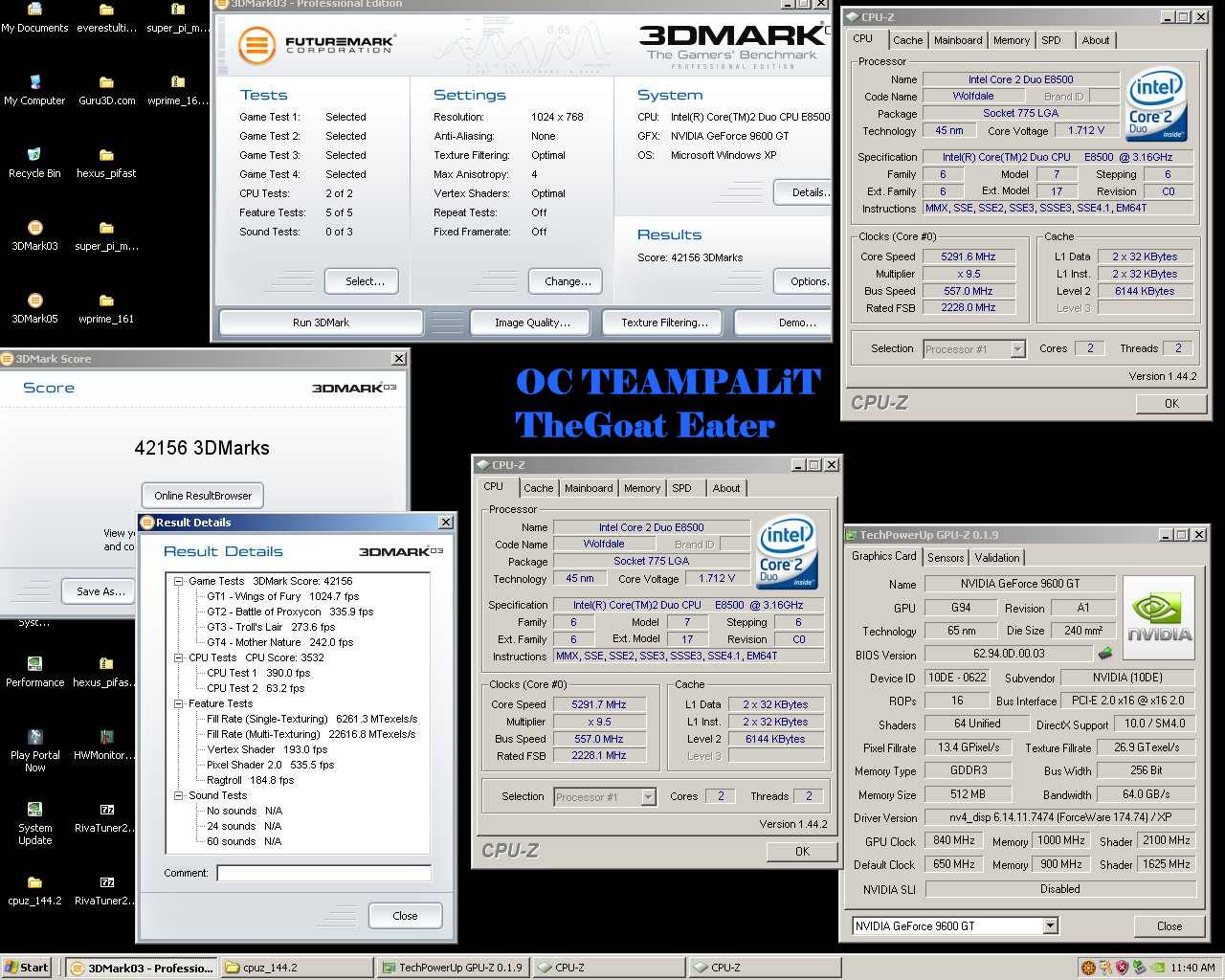The width and height of the screenshot is (1225, 980).
Task: Switch to Mainboard tab in lower CPU-Z
Action: tap(589, 488)
